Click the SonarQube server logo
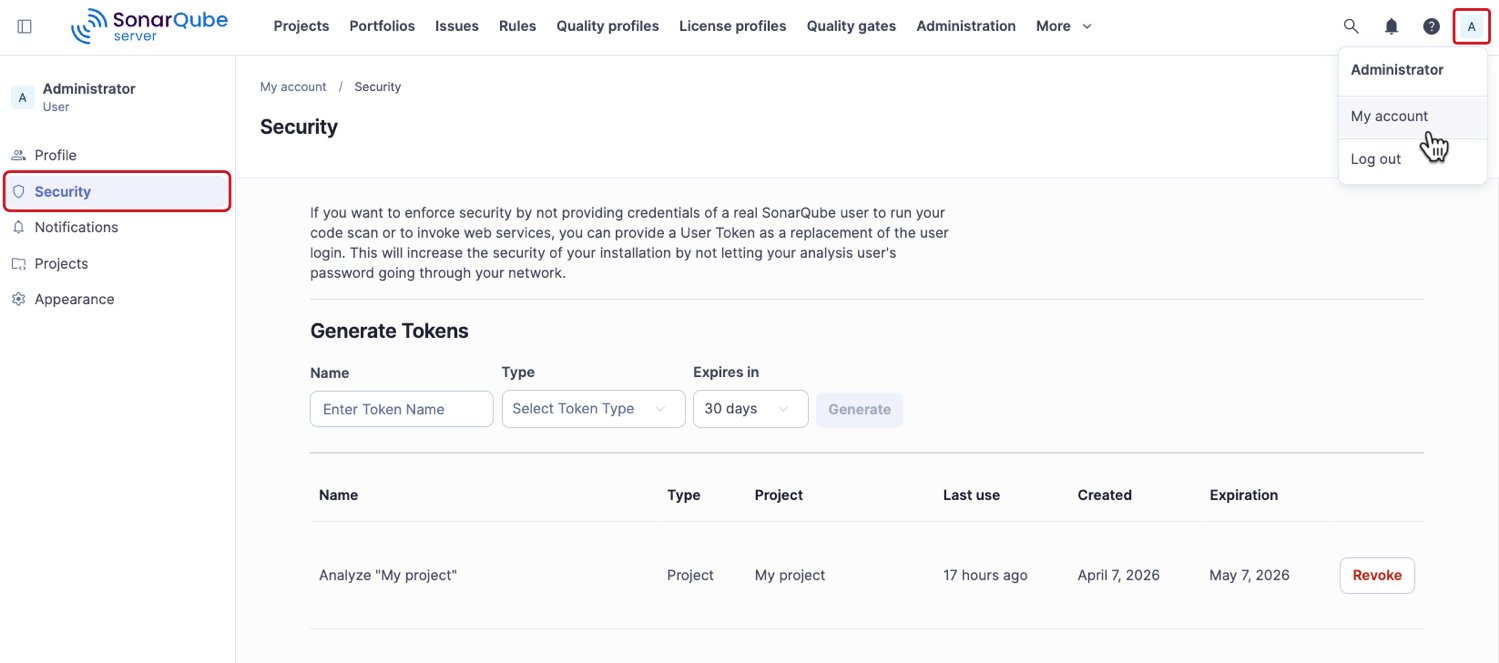Screen dimensions: 1499x663 click(146, 26)
